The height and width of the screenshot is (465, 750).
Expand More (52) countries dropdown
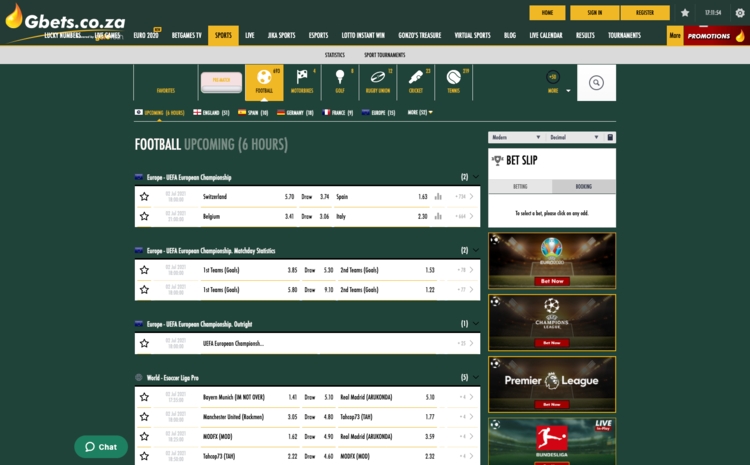pos(420,112)
